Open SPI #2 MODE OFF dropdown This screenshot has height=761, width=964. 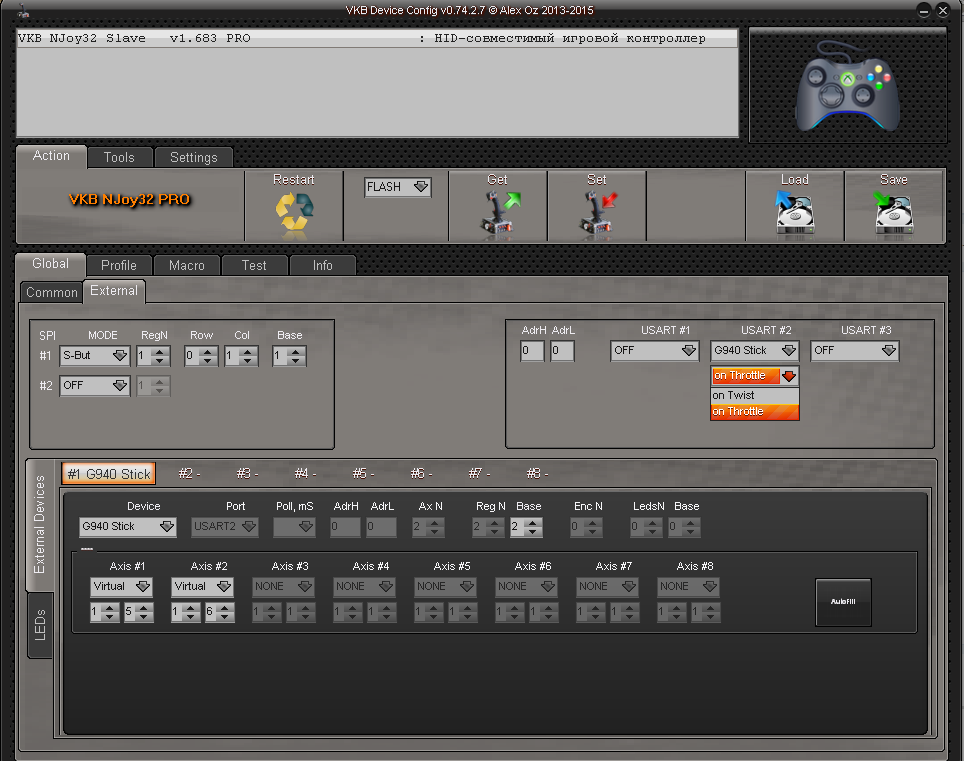(x=95, y=385)
